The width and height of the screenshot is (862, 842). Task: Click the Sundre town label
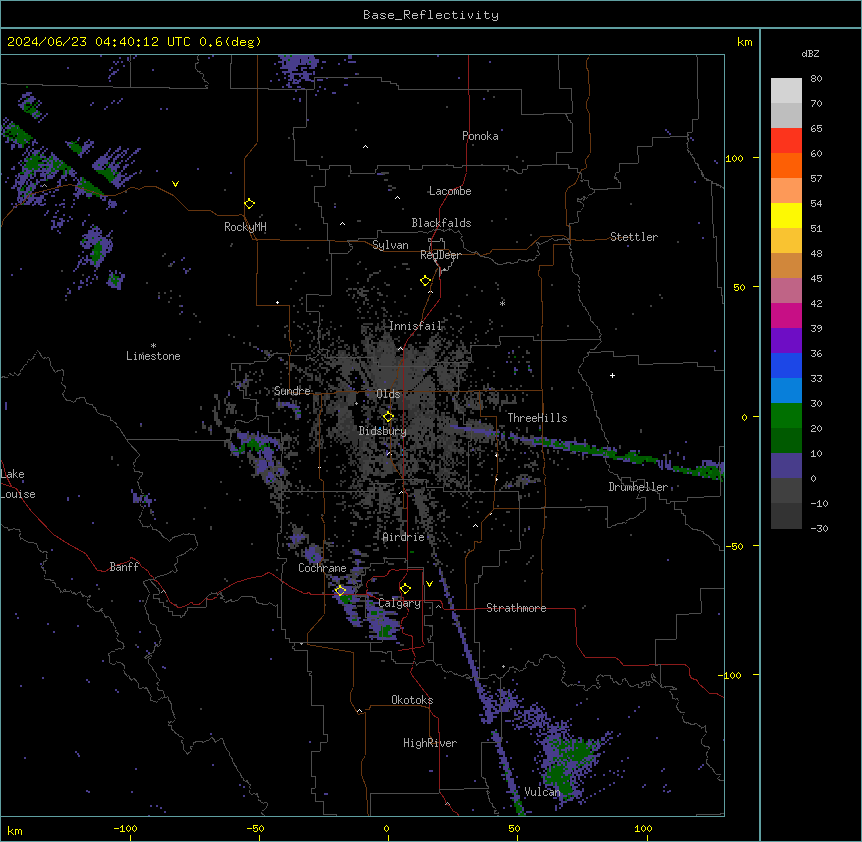pos(292,391)
